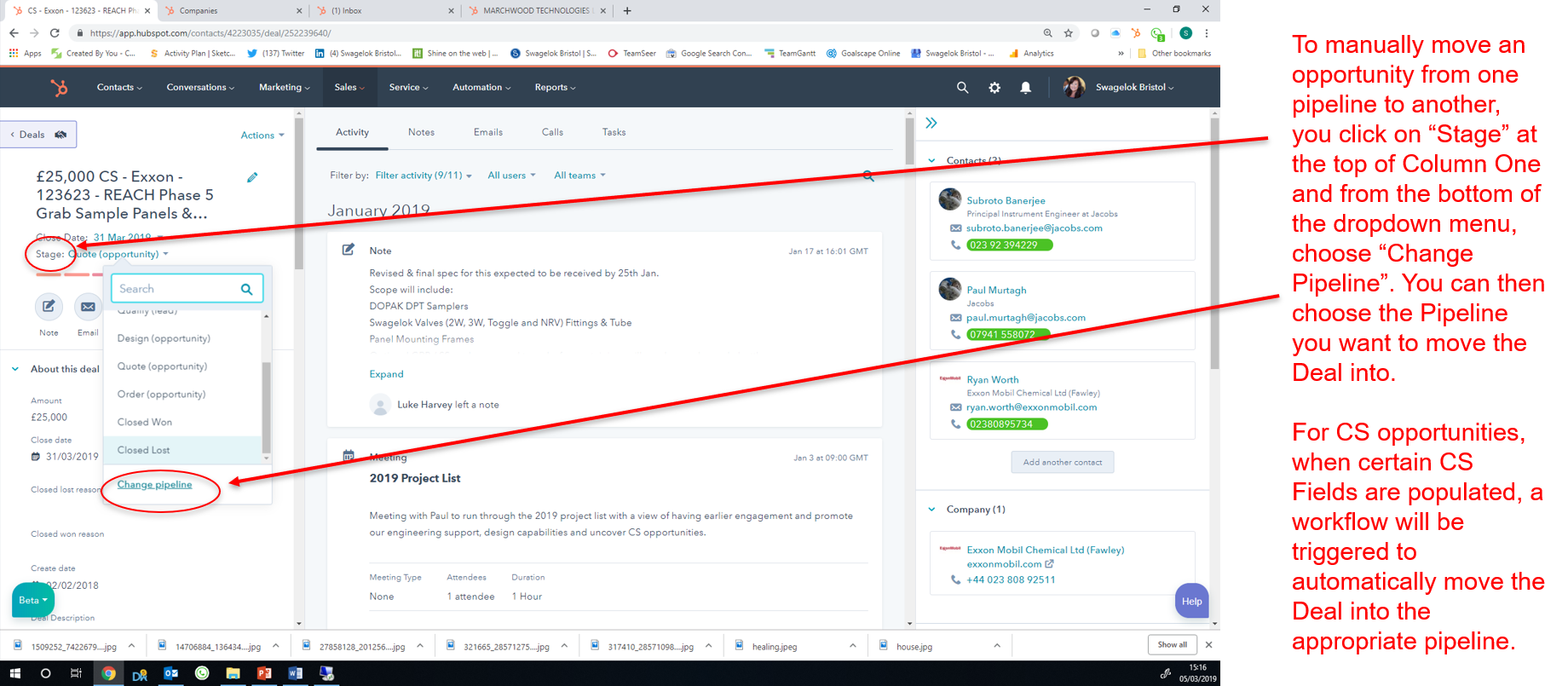
Task: Open the Conversations navigation menu
Action: (x=200, y=87)
